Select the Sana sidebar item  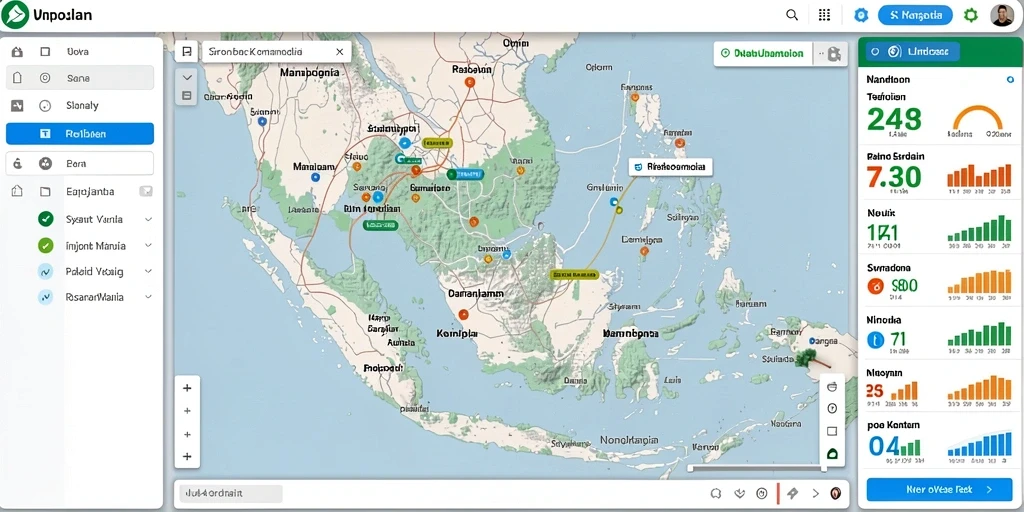80,78
